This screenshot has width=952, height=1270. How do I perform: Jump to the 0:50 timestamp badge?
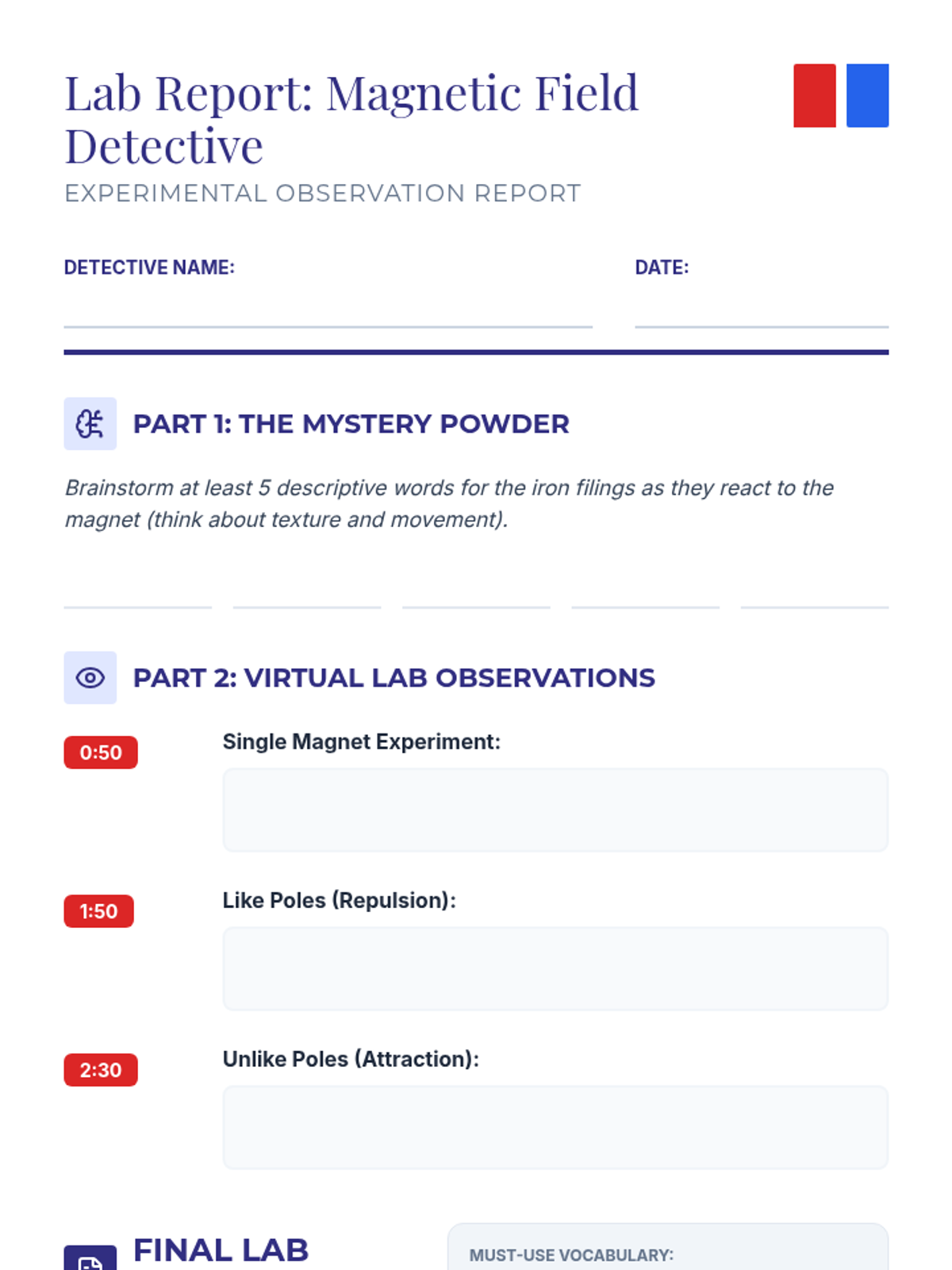pos(101,752)
